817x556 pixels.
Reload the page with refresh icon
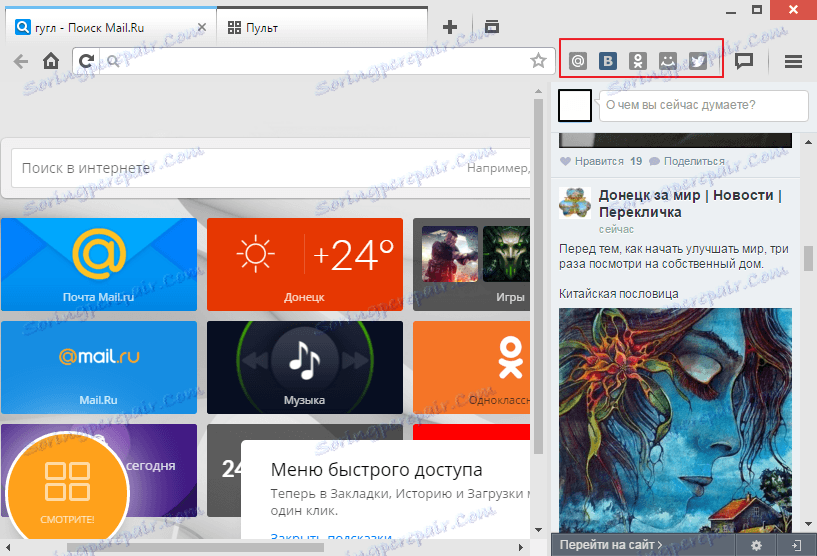pos(86,61)
